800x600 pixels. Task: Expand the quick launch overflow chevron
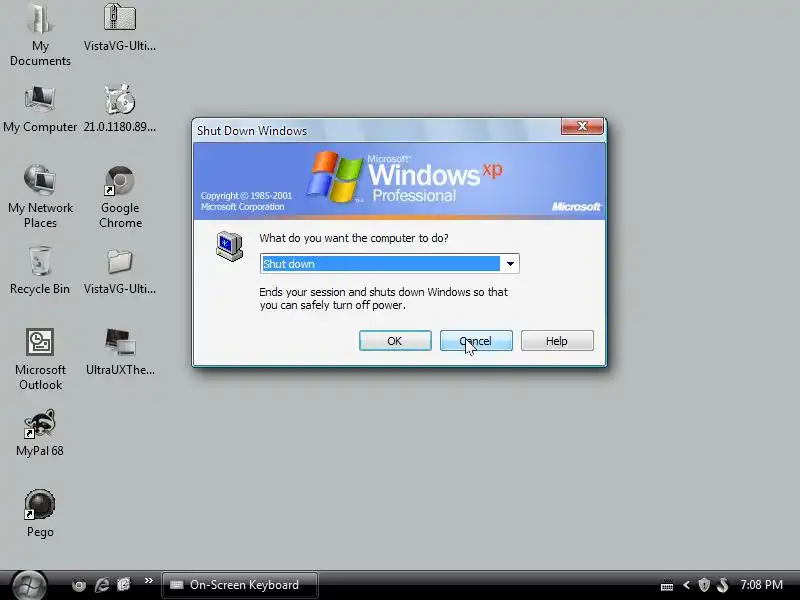point(148,581)
